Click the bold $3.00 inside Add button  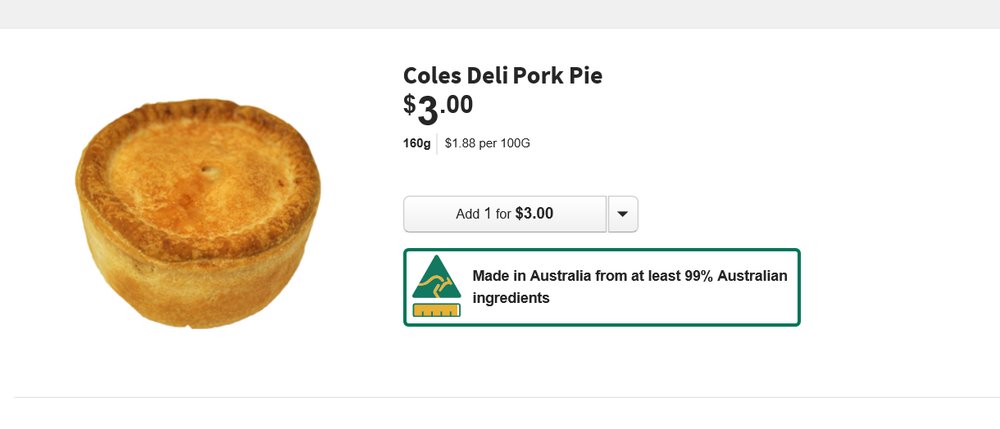point(534,214)
